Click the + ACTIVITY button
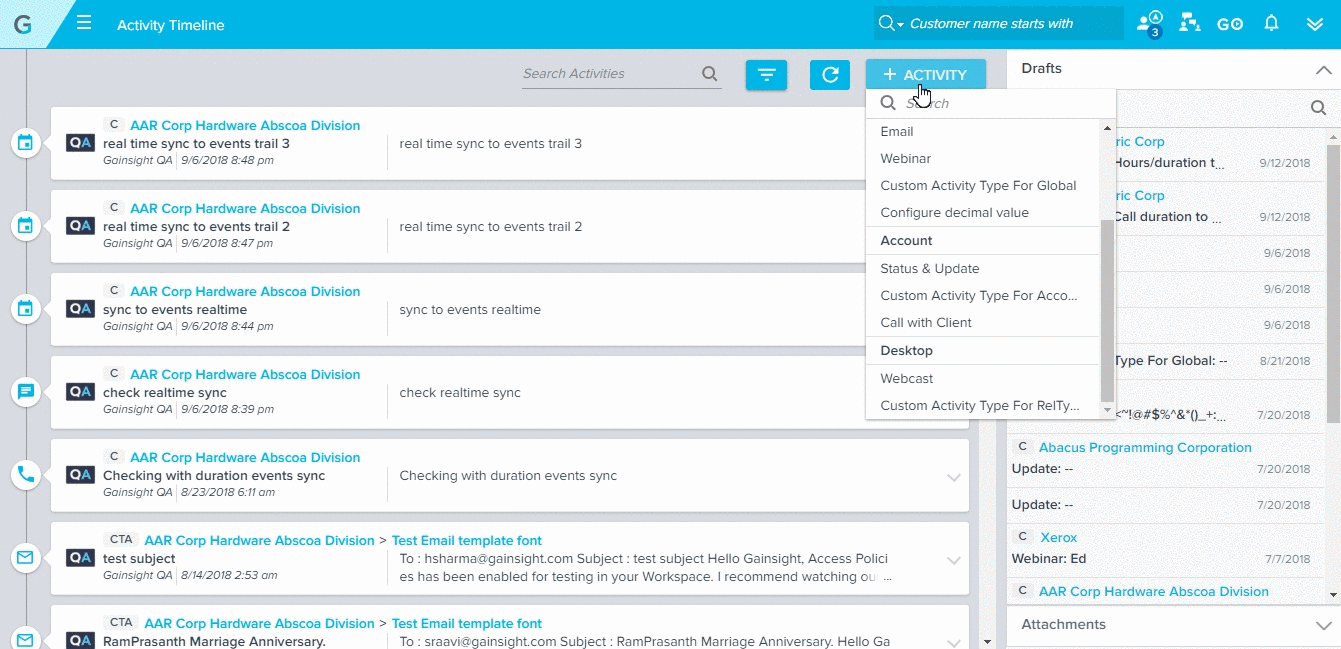The image size is (1341, 649). click(x=926, y=75)
